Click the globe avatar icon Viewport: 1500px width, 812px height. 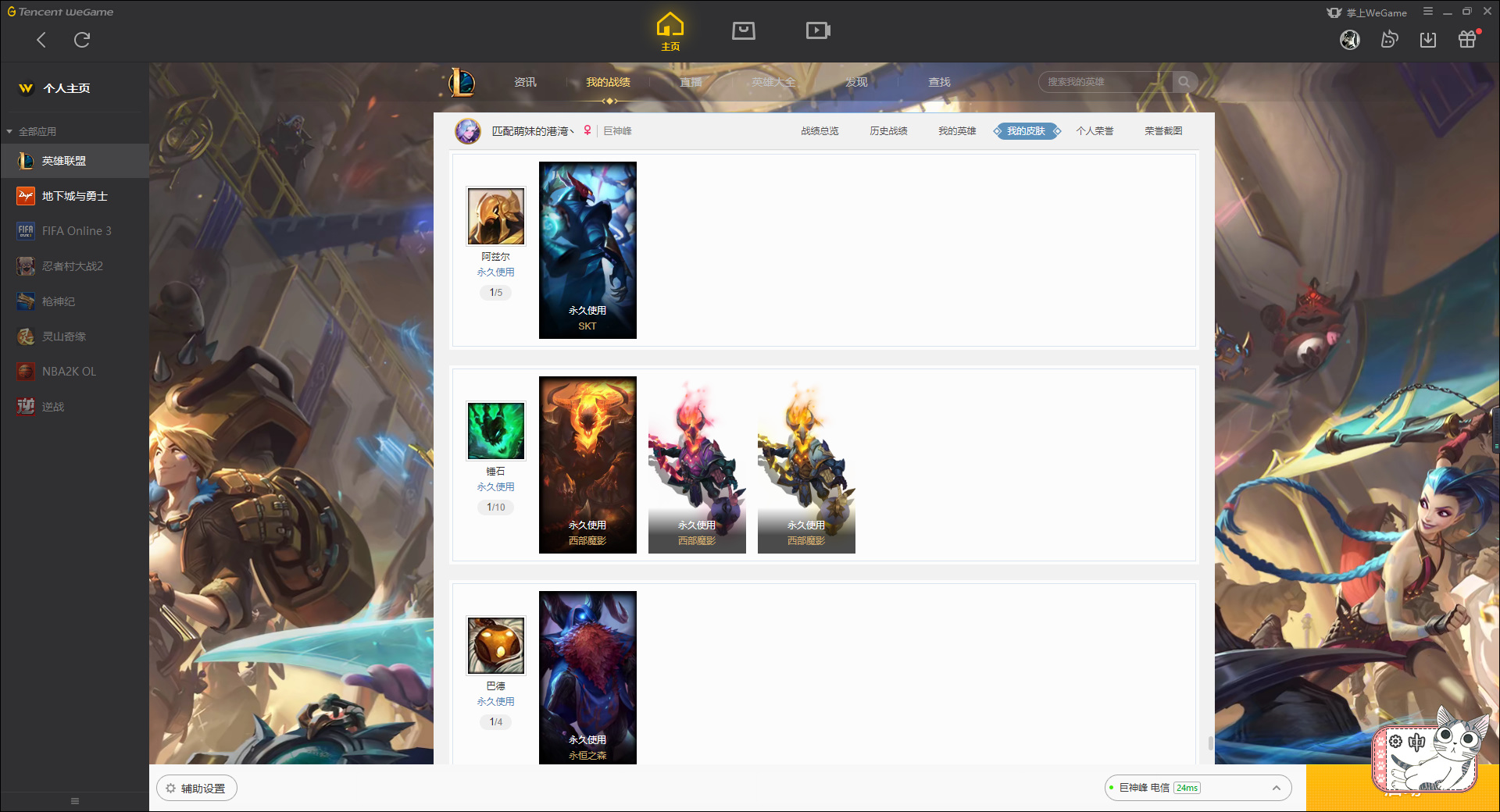(1350, 40)
